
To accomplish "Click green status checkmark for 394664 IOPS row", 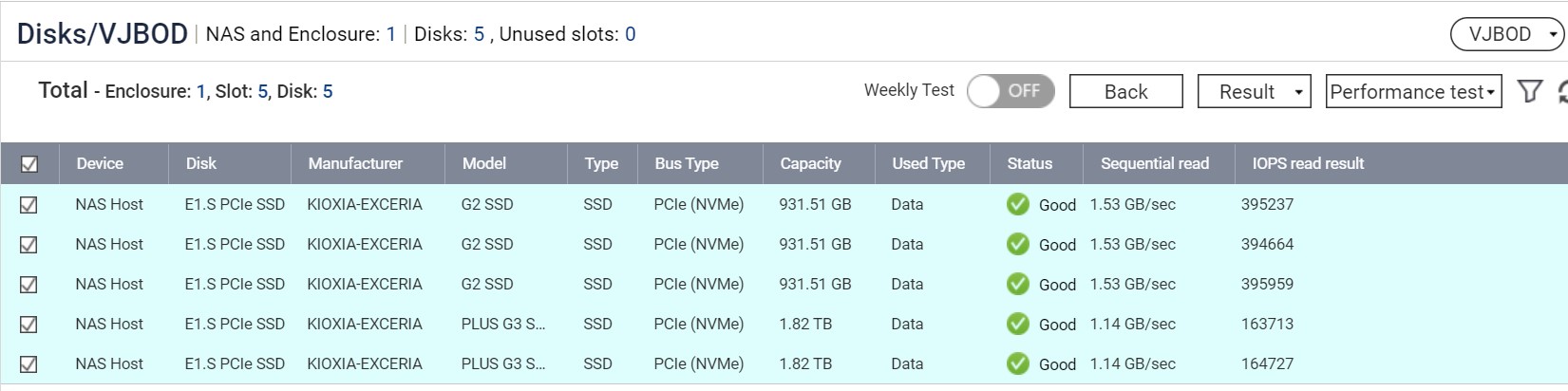I will [x=1018, y=244].
